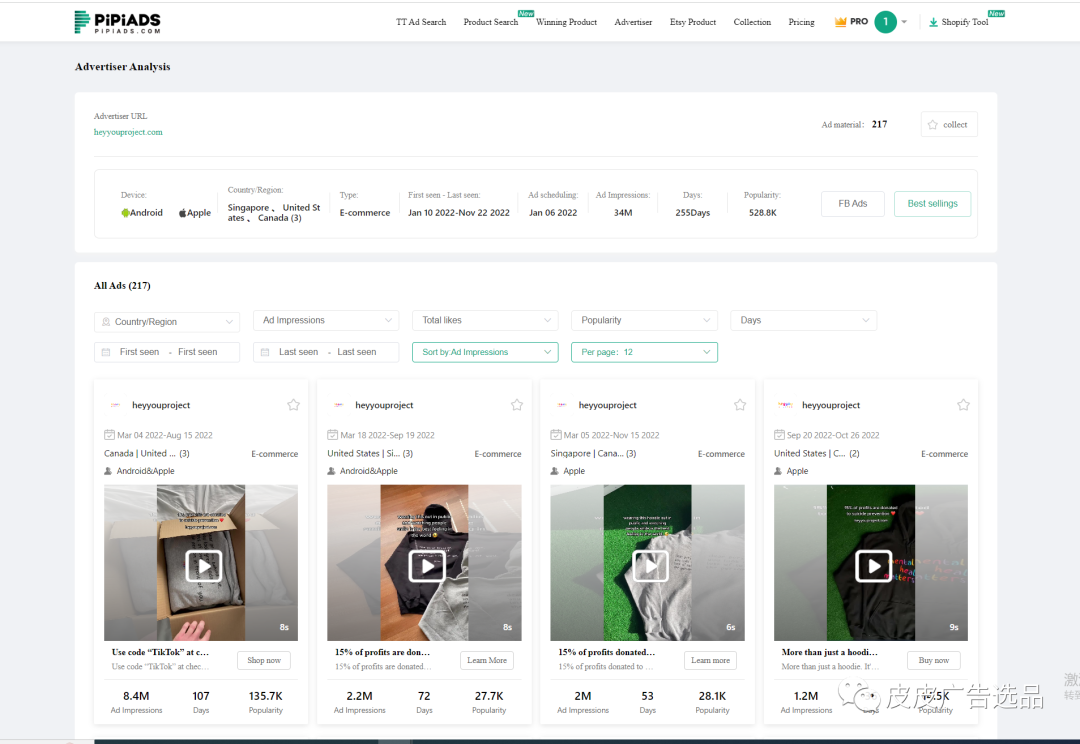1080x744 pixels.
Task: Open the Total likes filter dropdown
Action: pyautogui.click(x=485, y=320)
